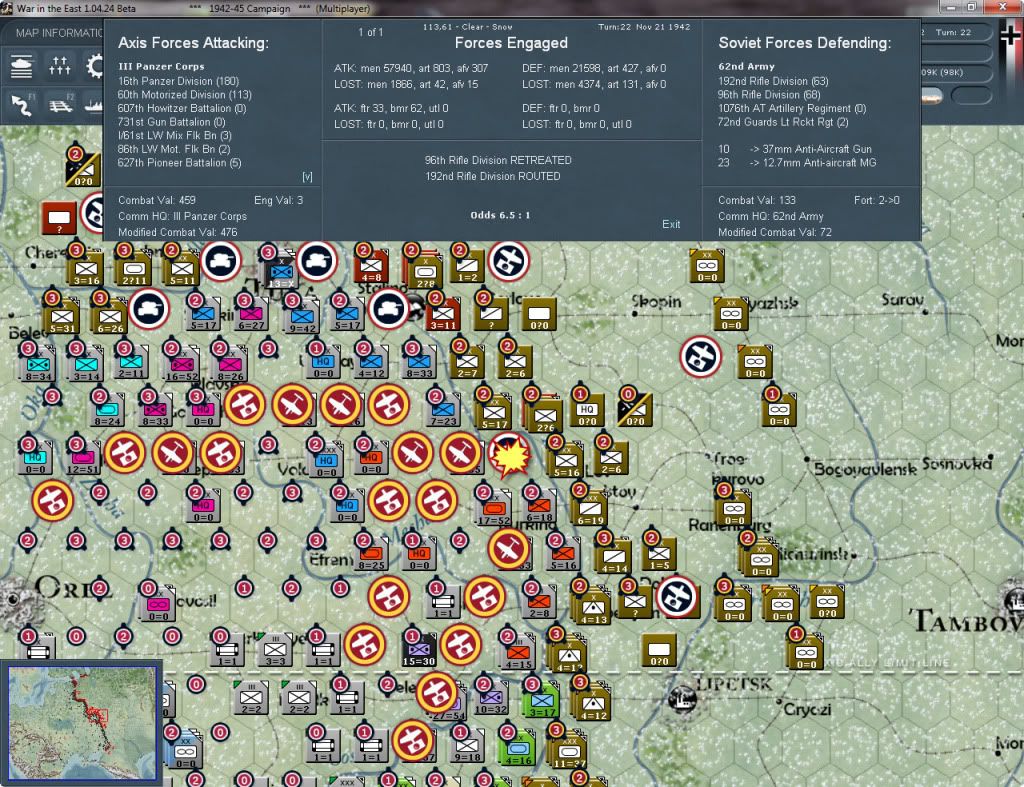The height and width of the screenshot is (787, 1024).
Task: Select the 96th Rifle Division (68) defender entry
Action: pos(769,95)
